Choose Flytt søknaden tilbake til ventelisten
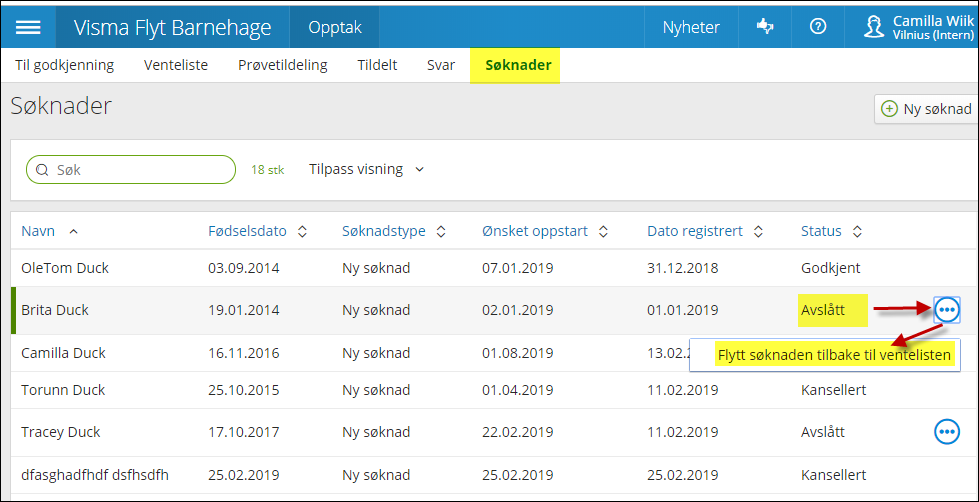This screenshot has width=979, height=502. coord(834,355)
